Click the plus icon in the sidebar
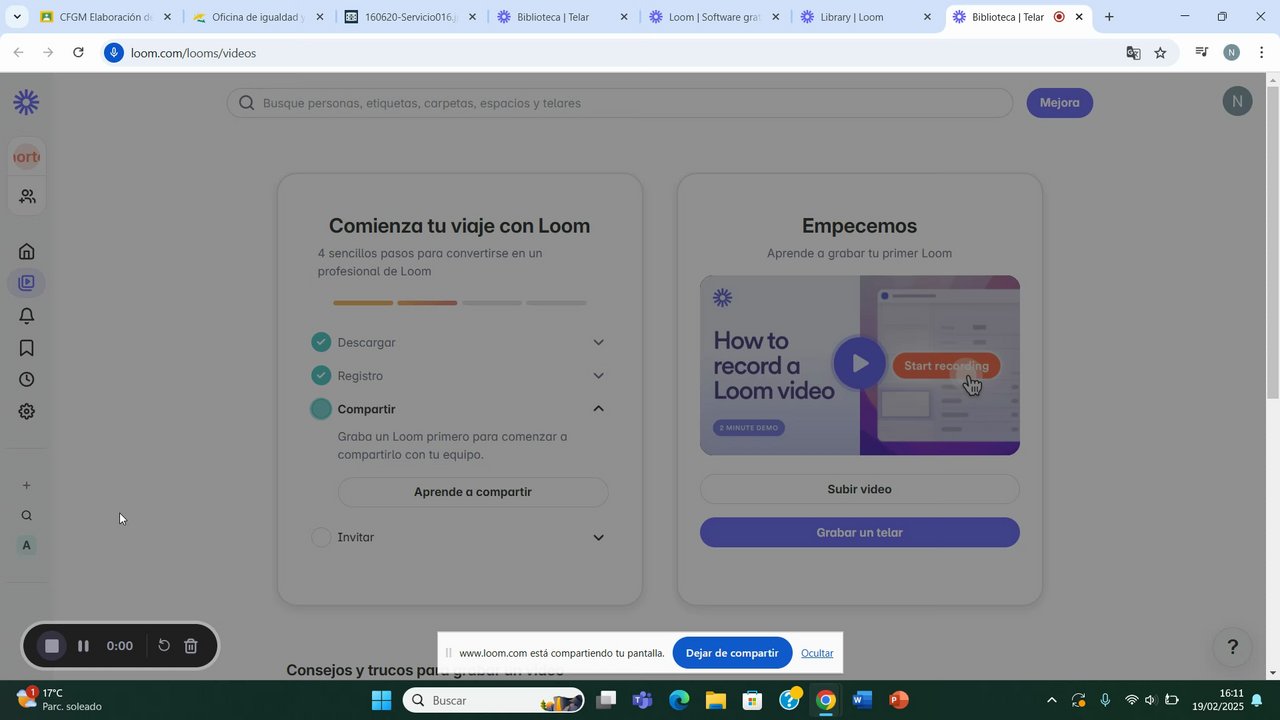Image resolution: width=1280 pixels, height=720 pixels. (x=27, y=486)
